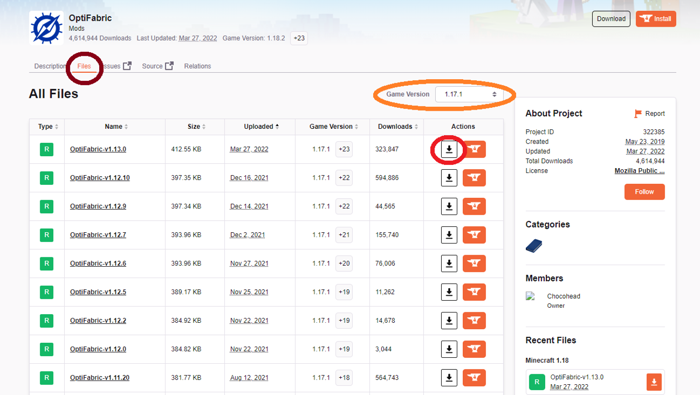The image size is (700, 395).
Task: Install OptiFabric-v1.13.0 with orange anvil button
Action: click(474, 149)
